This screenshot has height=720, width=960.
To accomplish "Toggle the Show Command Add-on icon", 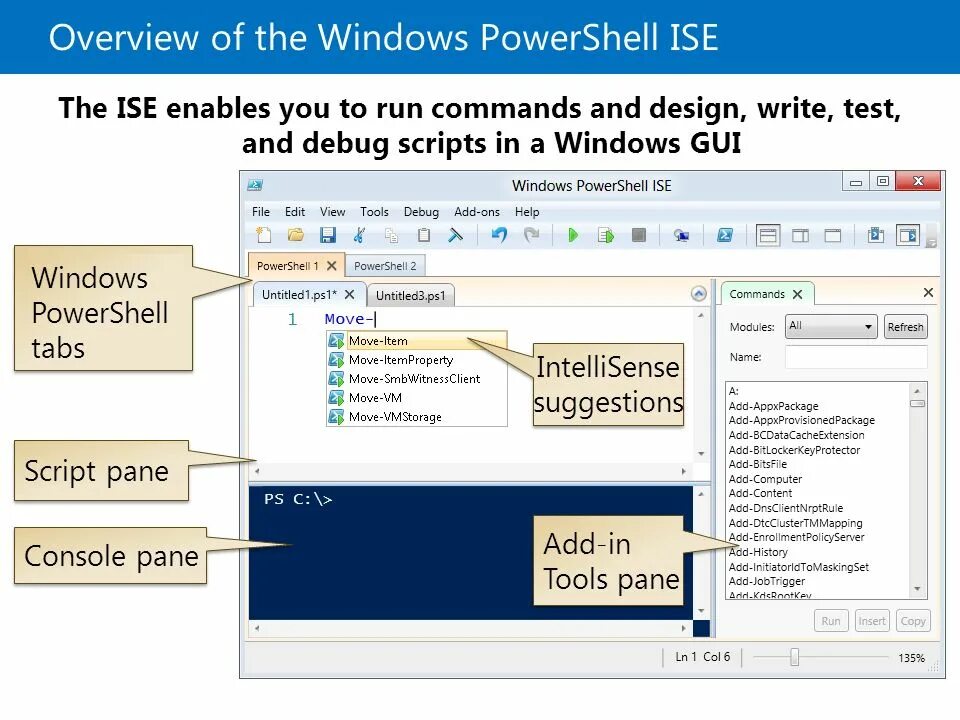I will 907,235.
